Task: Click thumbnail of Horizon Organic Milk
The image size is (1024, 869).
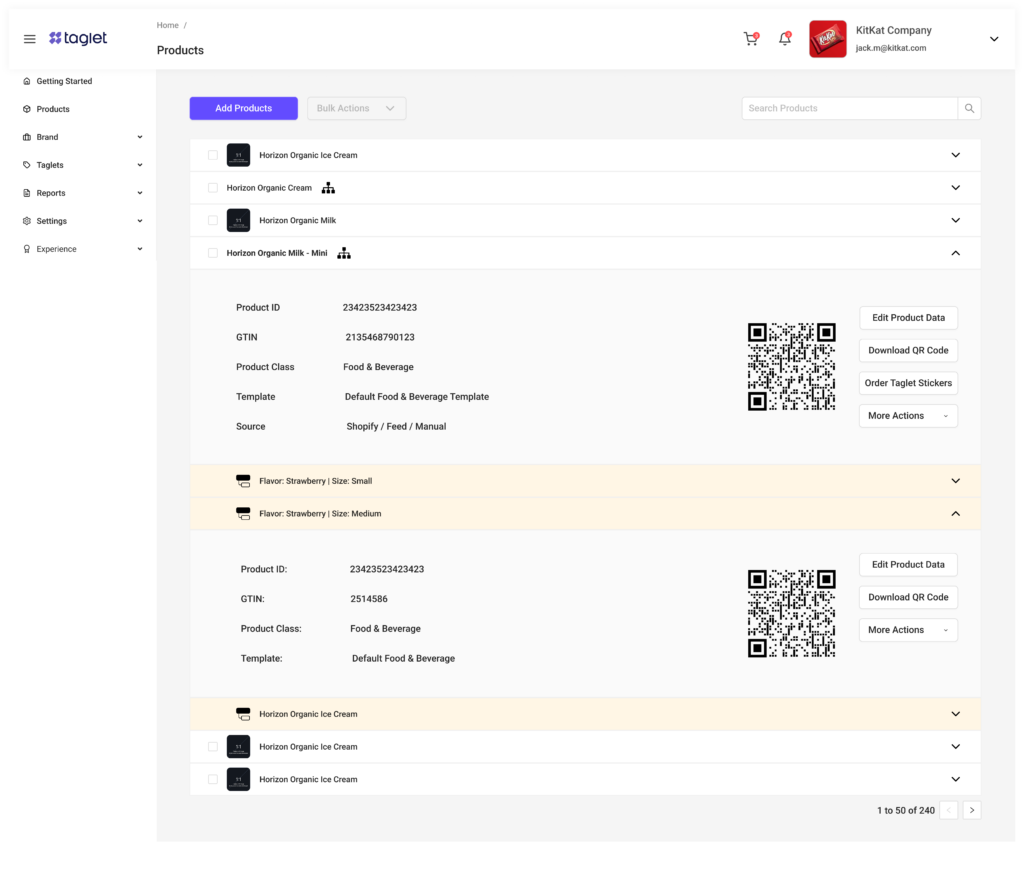Action: tap(238, 221)
